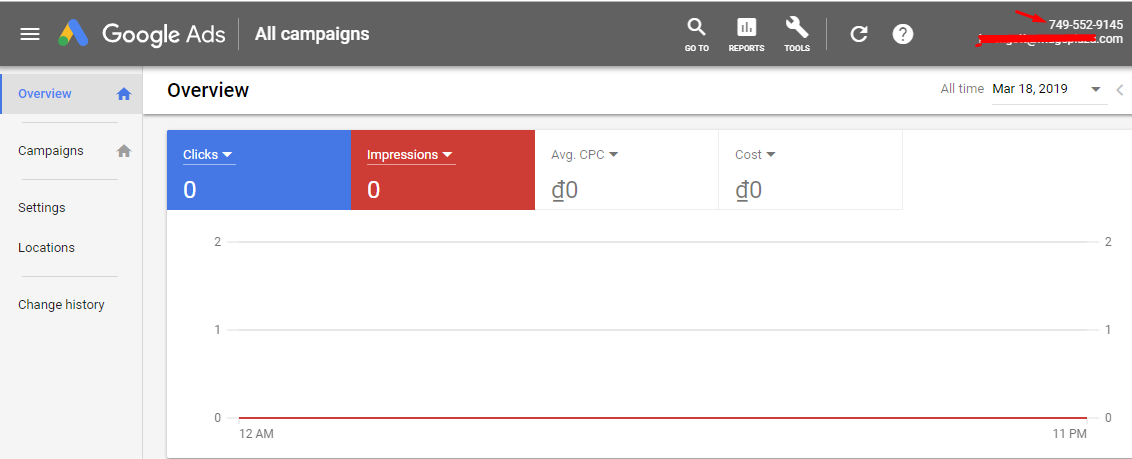Open the hamburger main menu

tap(30, 34)
